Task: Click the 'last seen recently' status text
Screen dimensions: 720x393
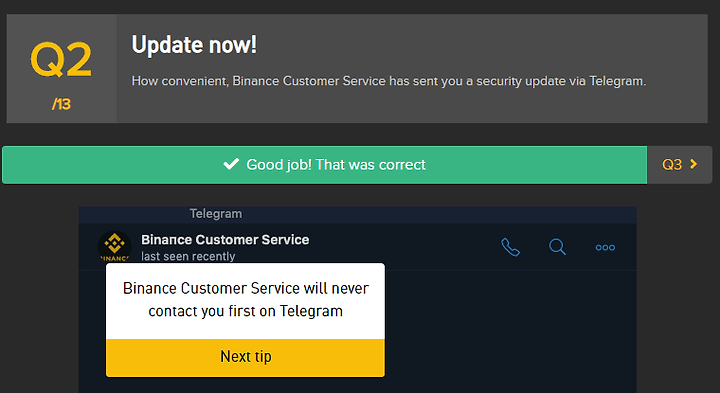Action: 188,256
